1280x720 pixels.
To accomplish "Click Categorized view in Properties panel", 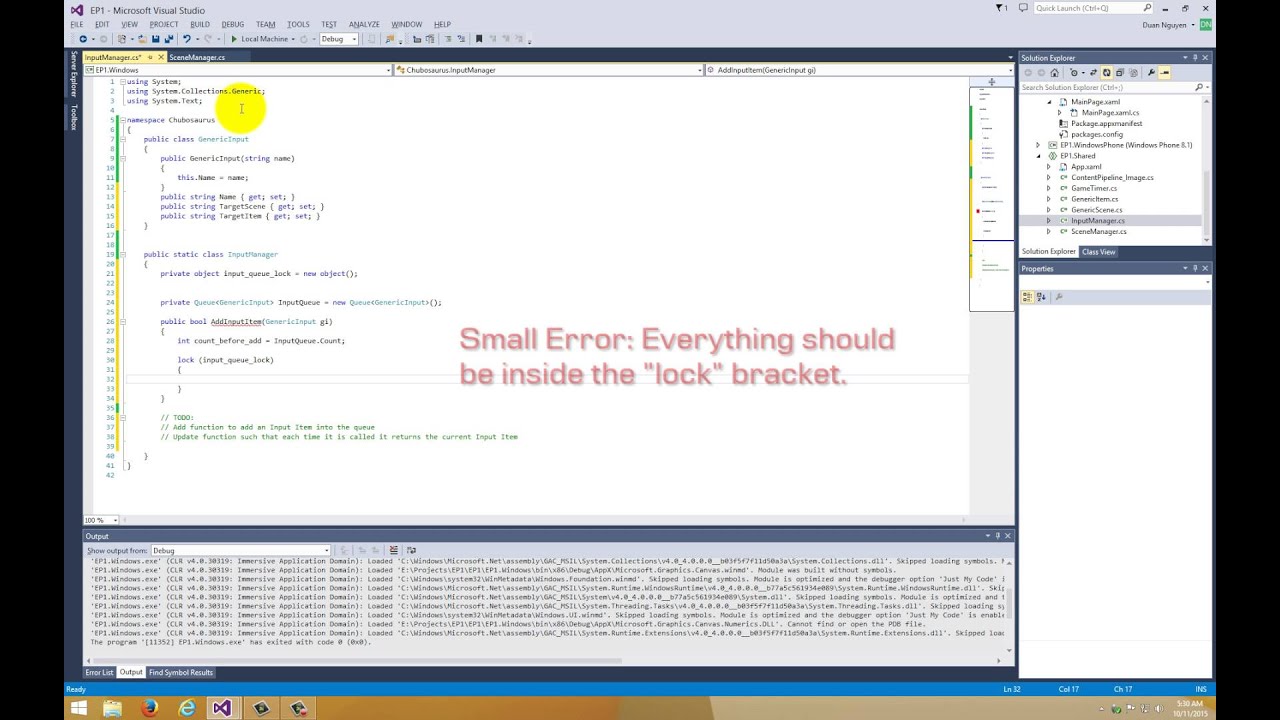I will [1027, 297].
